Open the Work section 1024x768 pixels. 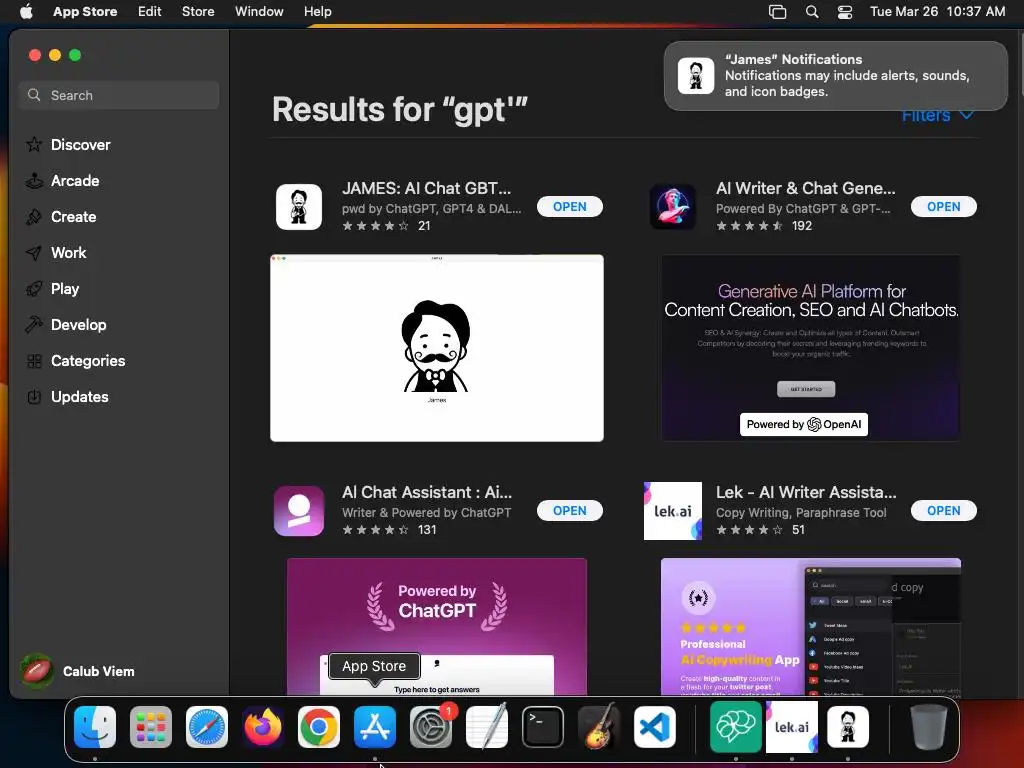click(56, 252)
